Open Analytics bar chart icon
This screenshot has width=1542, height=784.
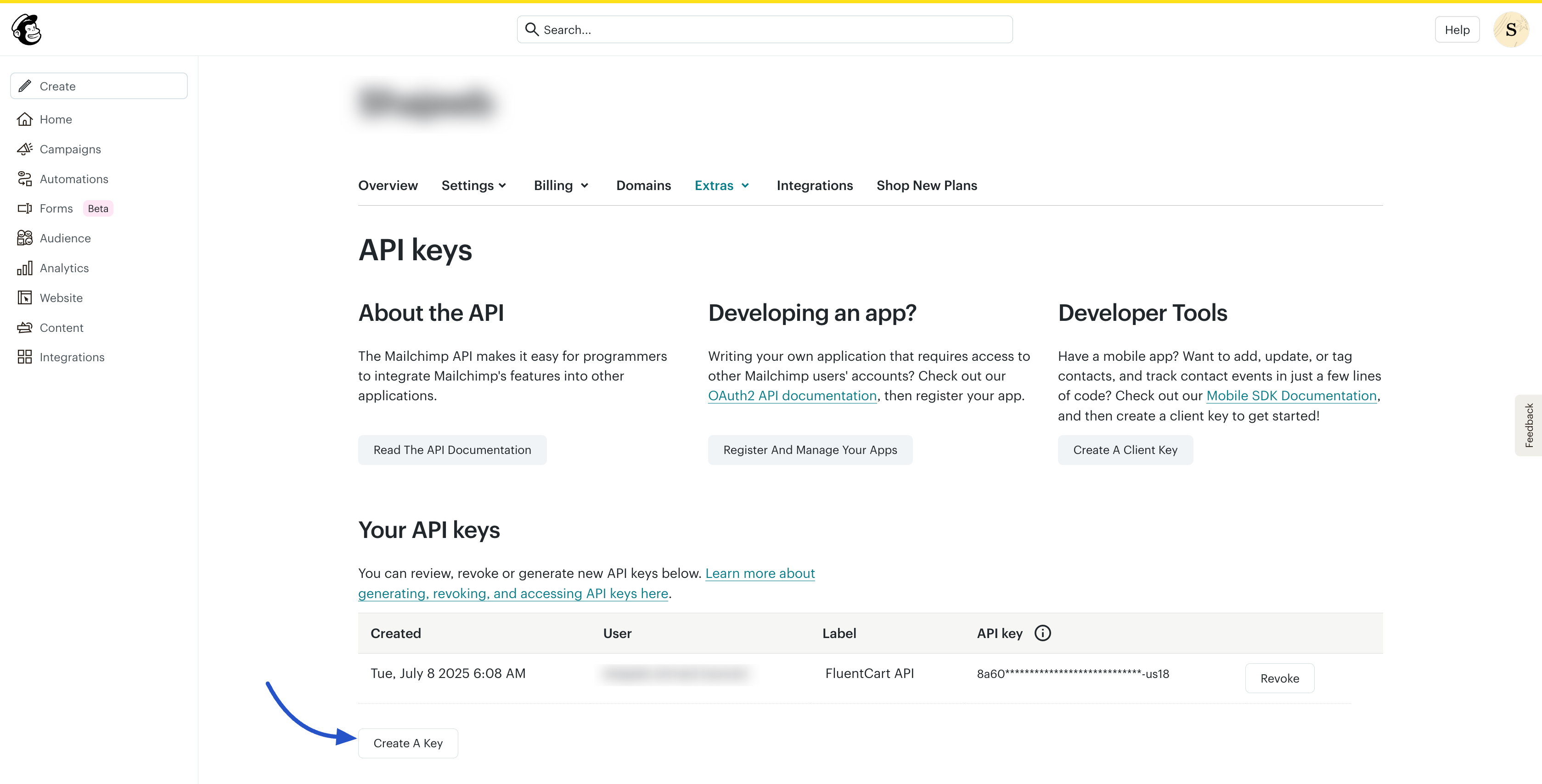point(24,268)
